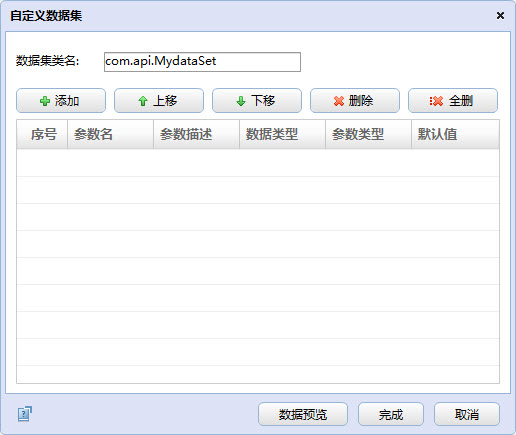Click the green plus 添加 icon
This screenshot has width=516, height=435.
tap(45, 101)
